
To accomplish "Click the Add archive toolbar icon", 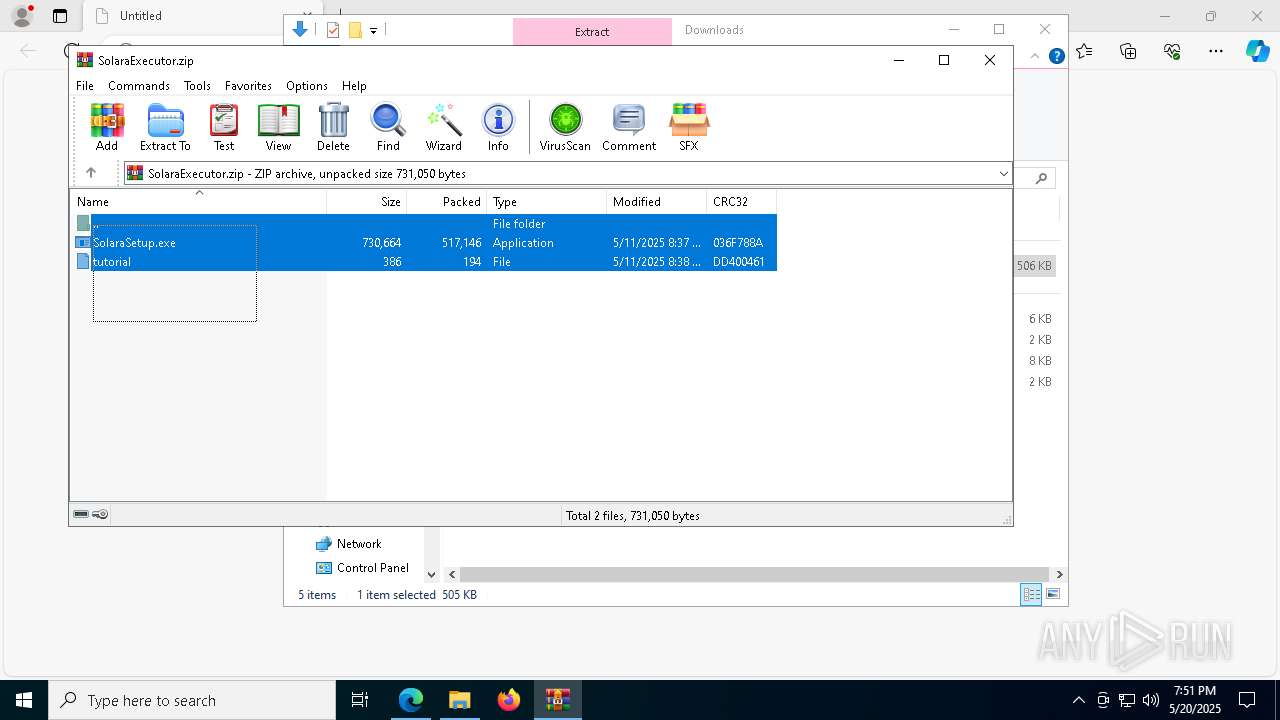I will pyautogui.click(x=107, y=127).
